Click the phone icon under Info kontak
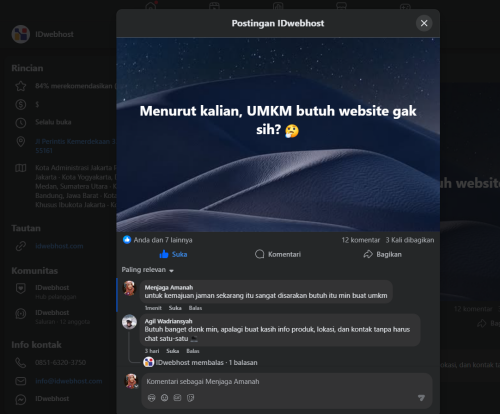Viewport: 500px width, 414px height. pos(21,363)
